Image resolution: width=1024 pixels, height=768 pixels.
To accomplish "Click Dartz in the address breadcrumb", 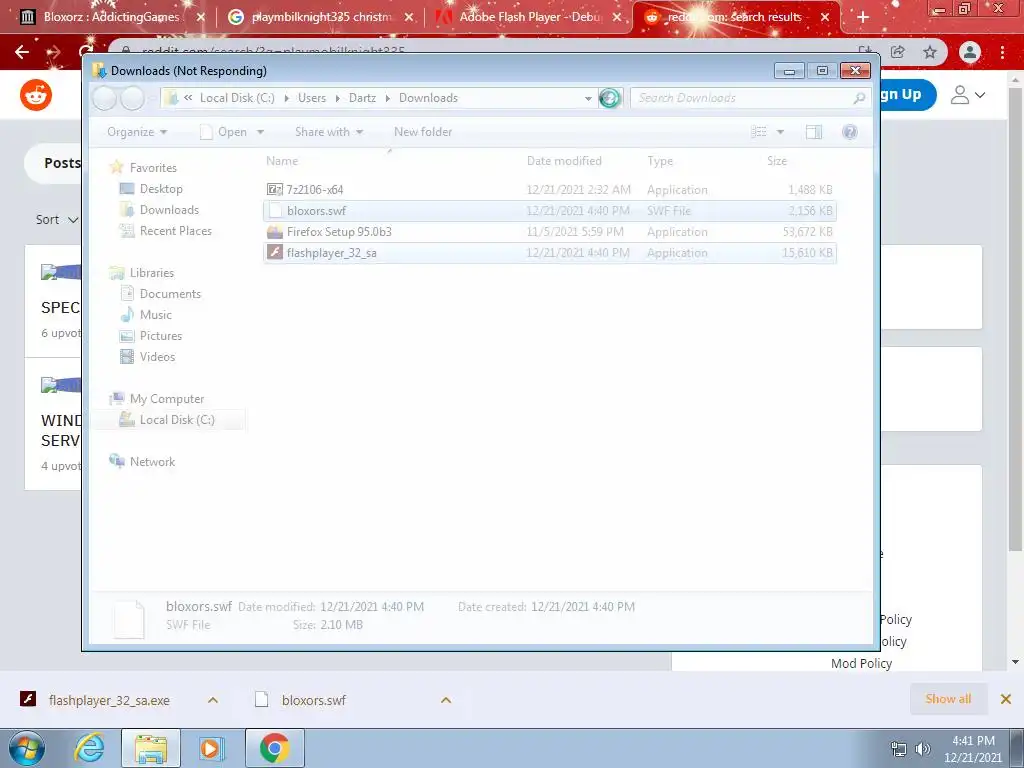I will coord(362,98).
